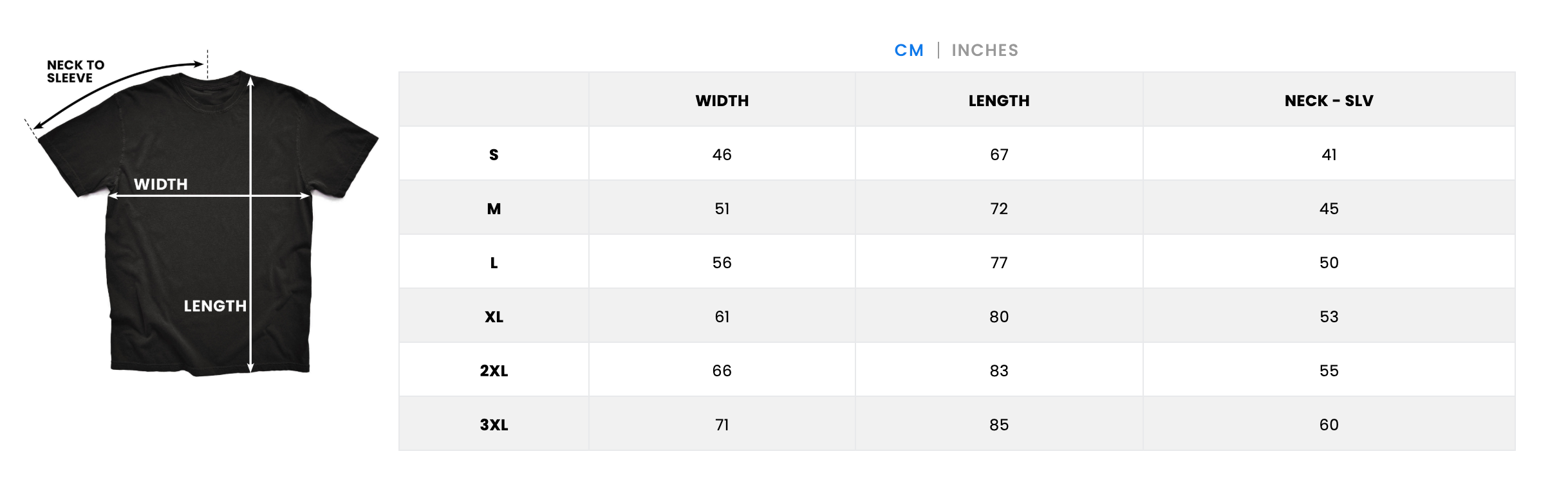Select the L size row label

(494, 263)
